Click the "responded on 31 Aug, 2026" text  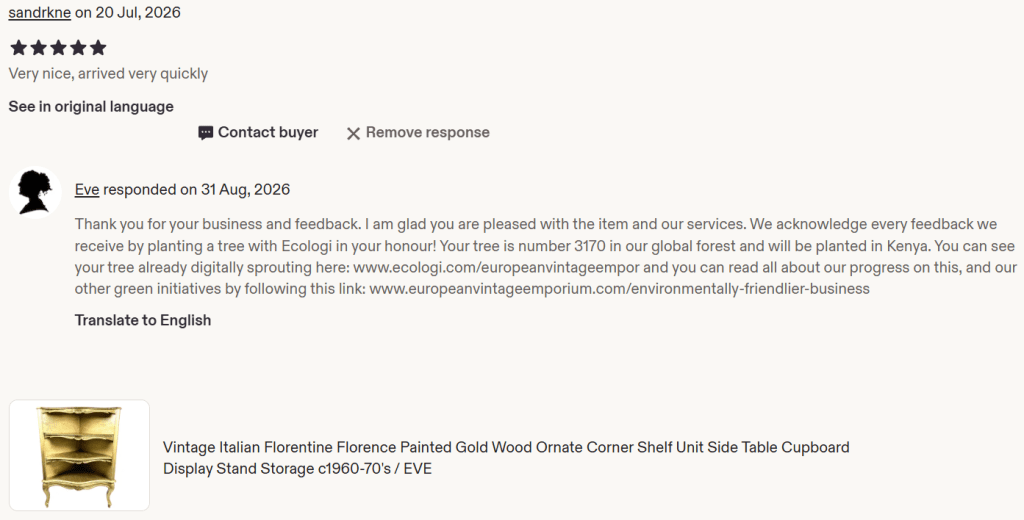197,189
